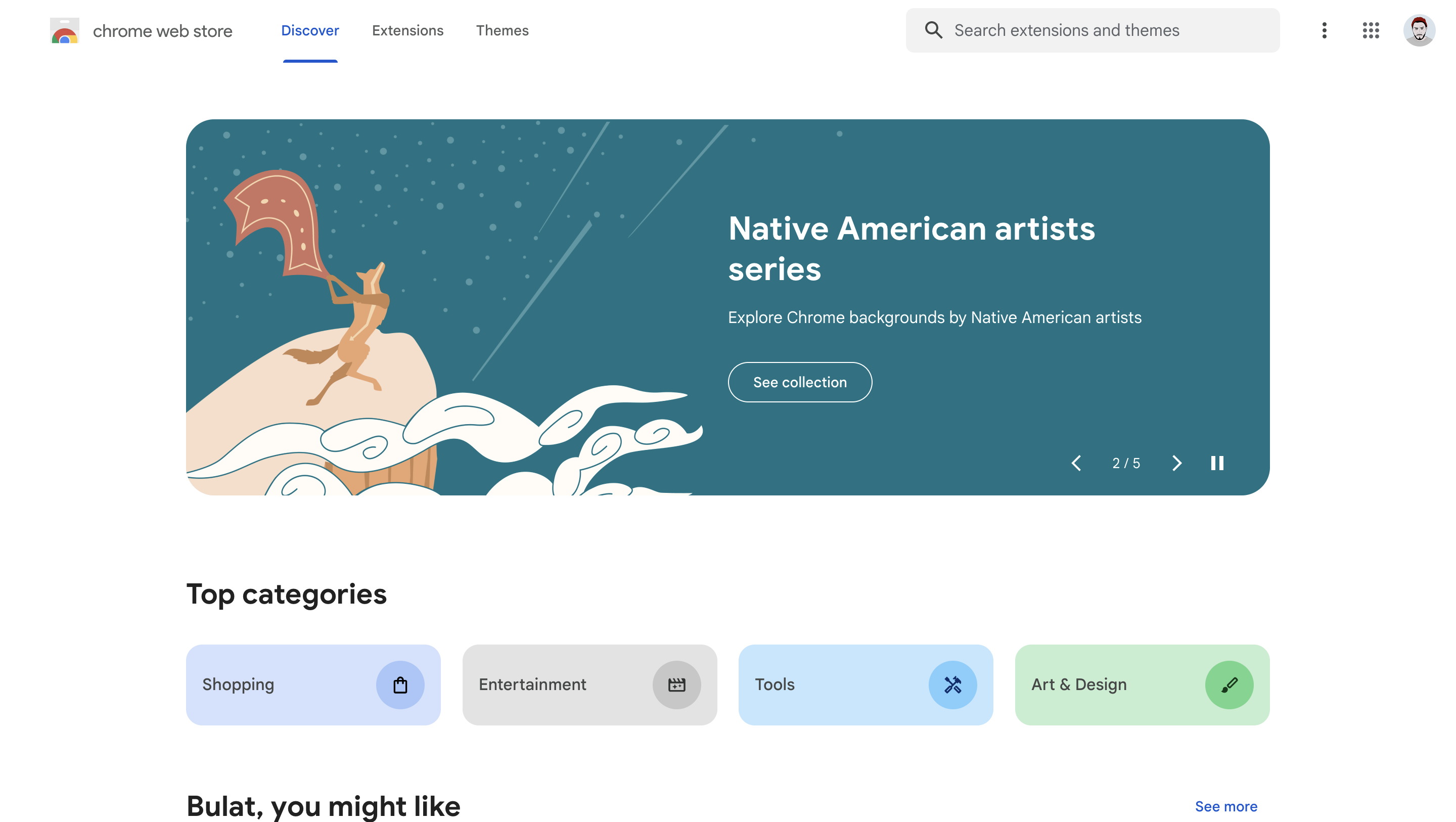The image size is (1456, 822).
Task: Click the Shopping bag icon
Action: (400, 684)
